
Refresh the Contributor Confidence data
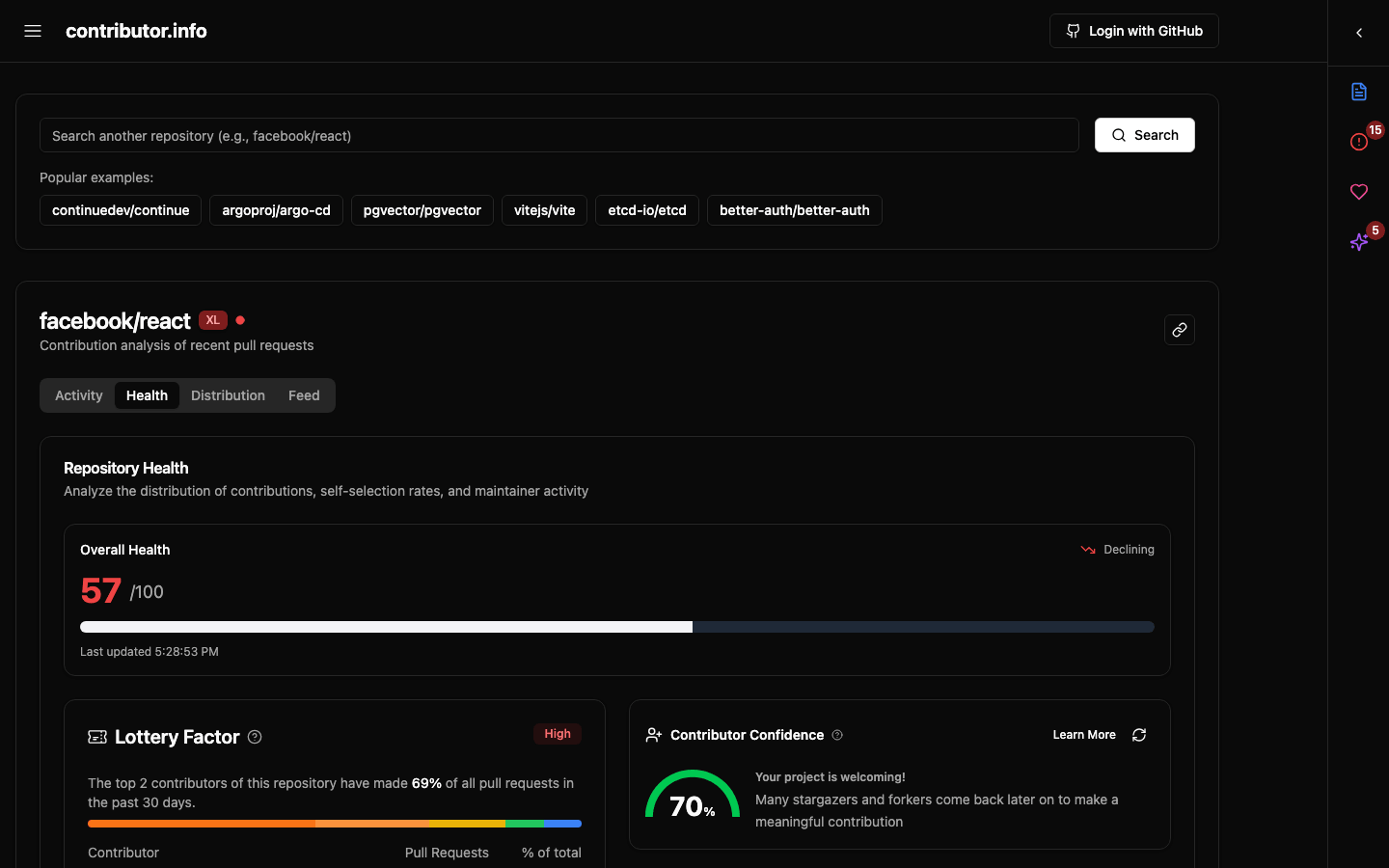click(x=1138, y=735)
